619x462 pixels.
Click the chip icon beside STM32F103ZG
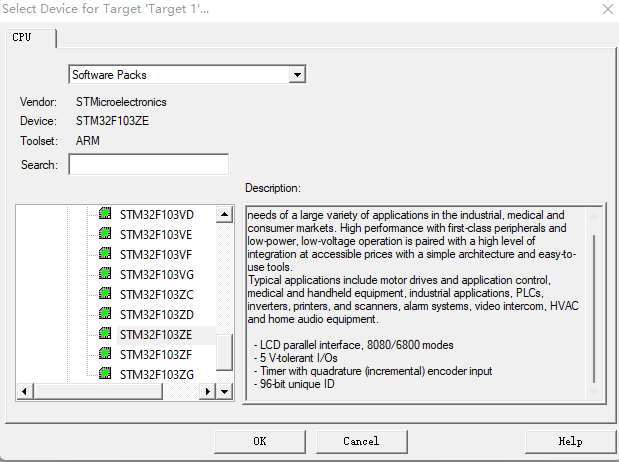(x=105, y=373)
